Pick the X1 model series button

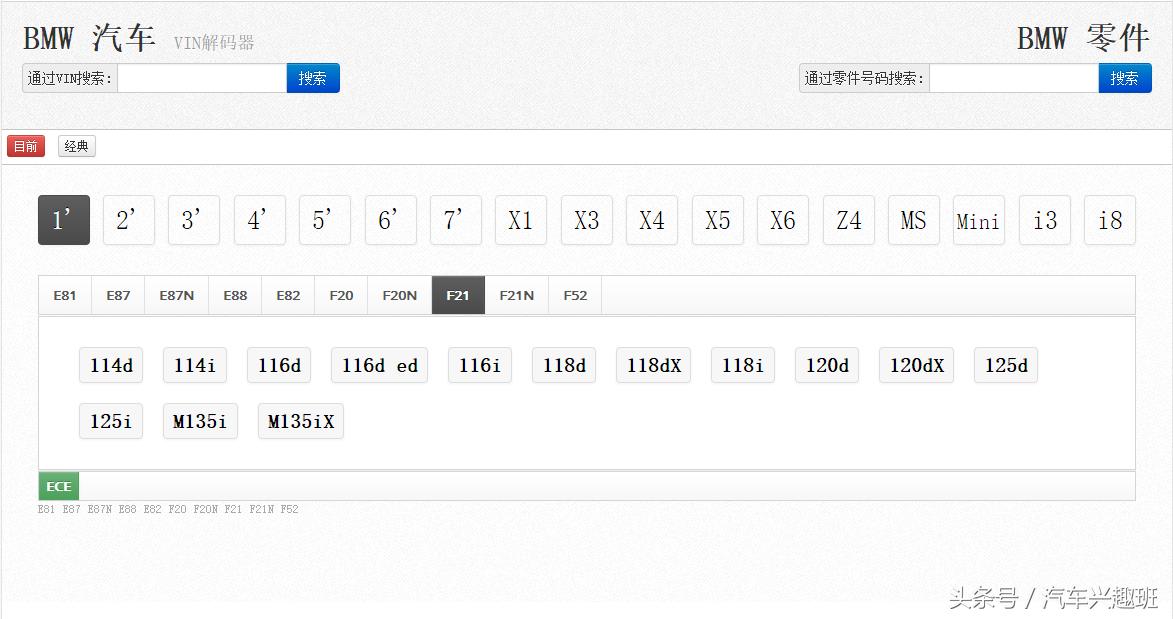coord(521,220)
